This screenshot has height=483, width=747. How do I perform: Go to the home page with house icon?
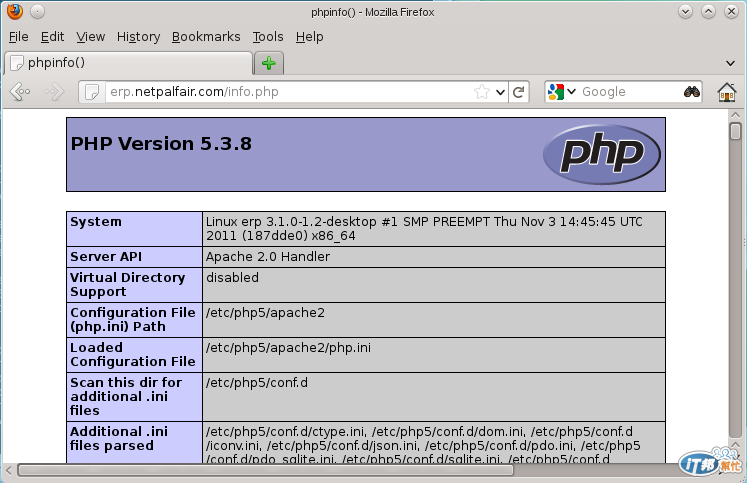[727, 91]
